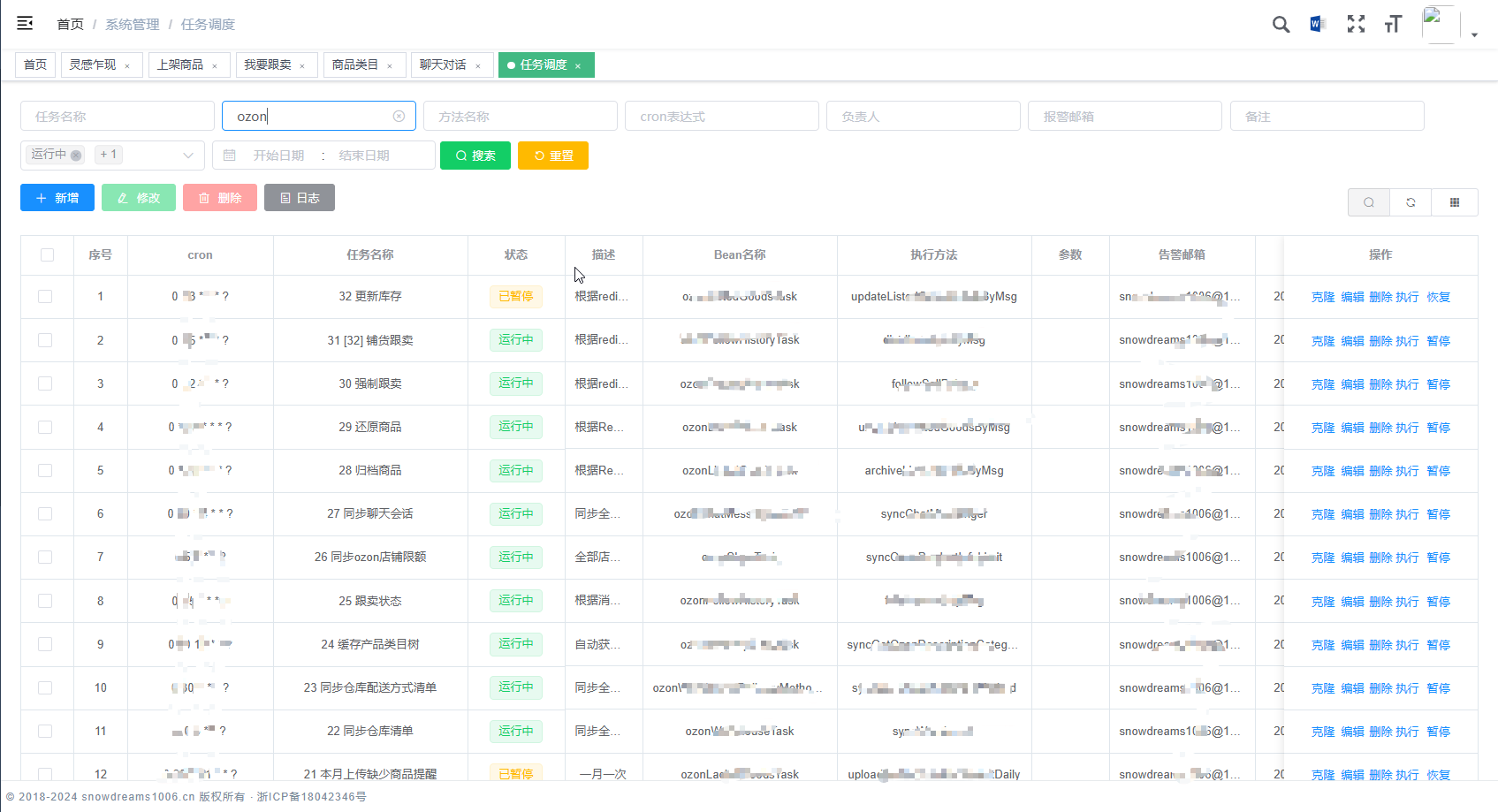Open the column display grid icon
This screenshot has width=1498, height=812.
click(1455, 202)
